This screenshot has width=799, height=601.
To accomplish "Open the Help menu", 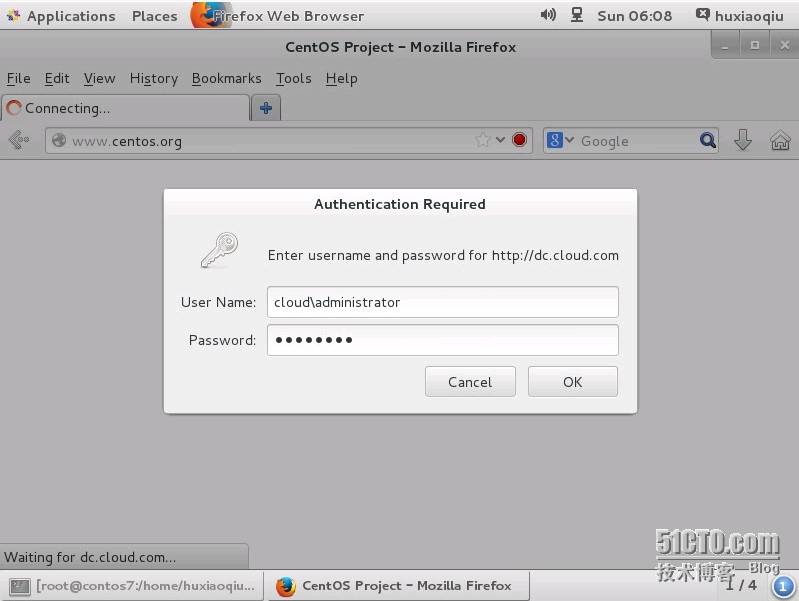I will (341, 79).
